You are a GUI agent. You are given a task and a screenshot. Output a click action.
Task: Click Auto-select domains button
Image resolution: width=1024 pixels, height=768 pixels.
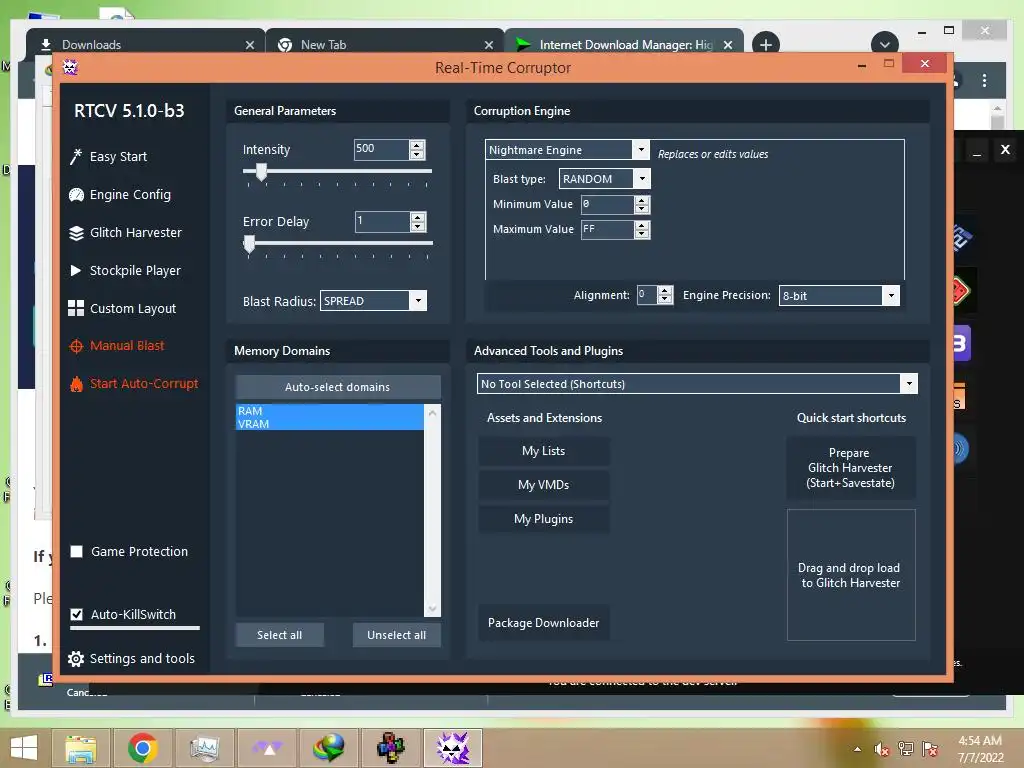338,387
